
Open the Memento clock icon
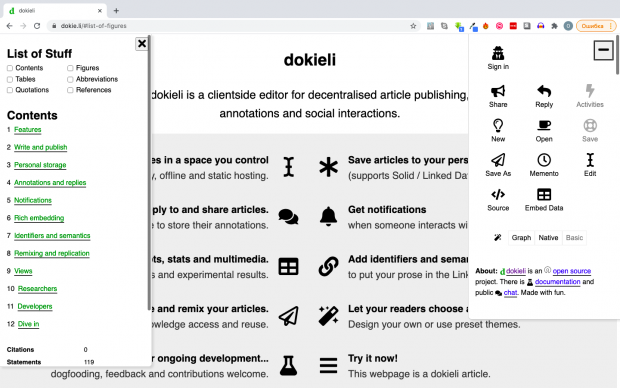(x=544, y=160)
